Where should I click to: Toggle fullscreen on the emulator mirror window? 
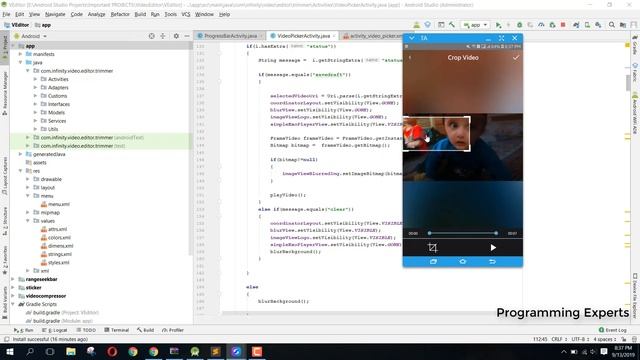point(501,38)
